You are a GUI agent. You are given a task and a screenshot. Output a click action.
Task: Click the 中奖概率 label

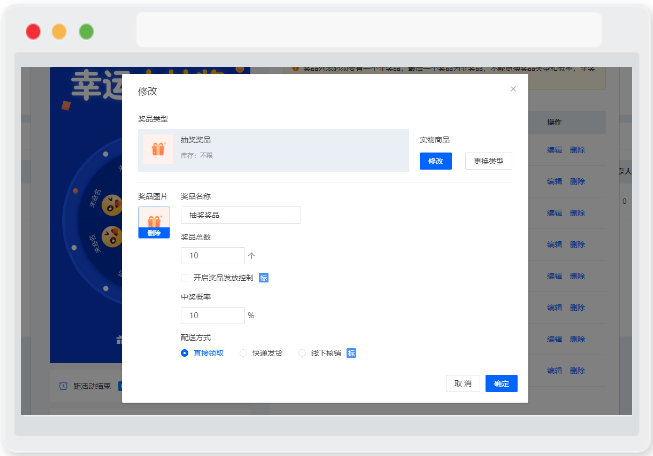click(196, 297)
